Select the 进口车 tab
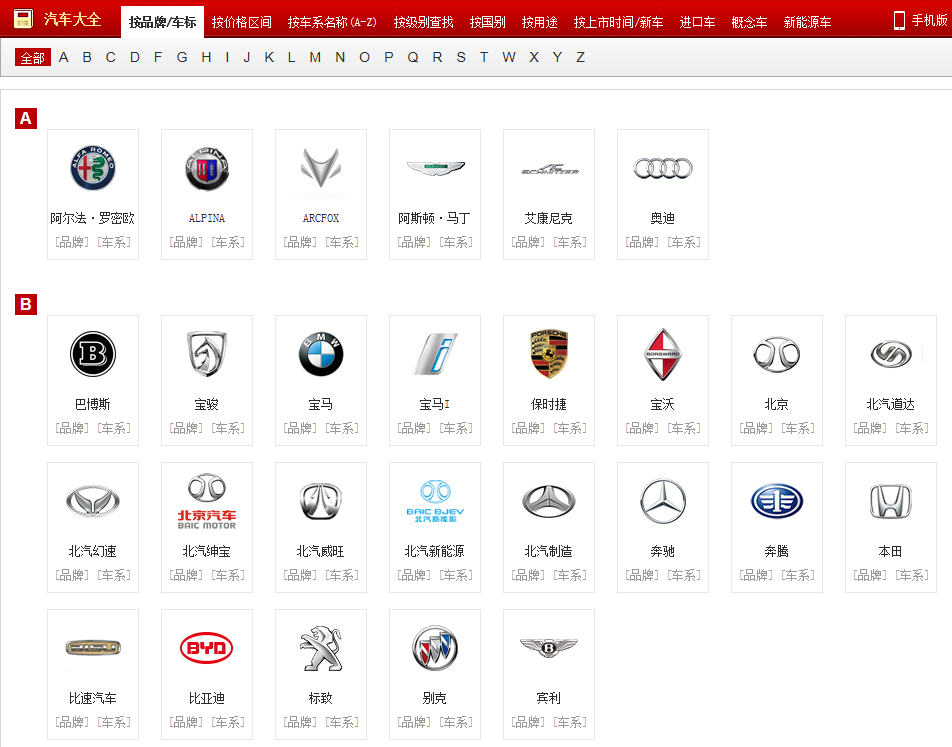Image resolution: width=952 pixels, height=747 pixels. [x=698, y=22]
